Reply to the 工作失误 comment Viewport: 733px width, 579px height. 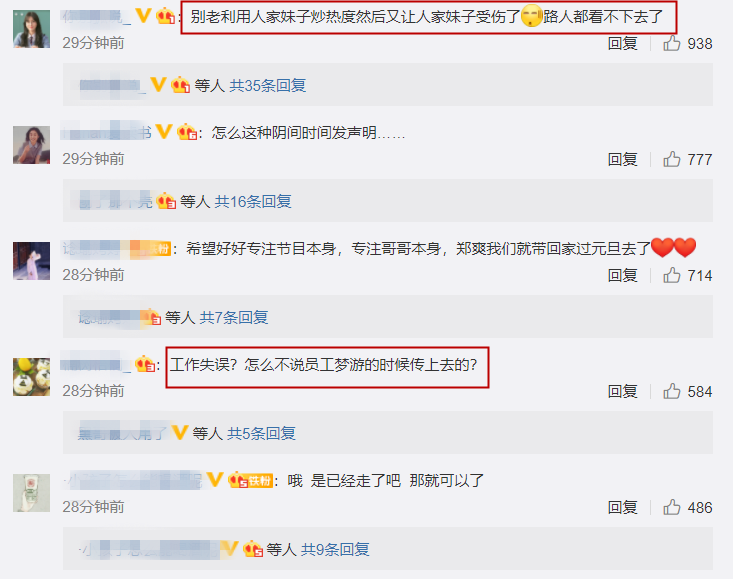[623, 392]
